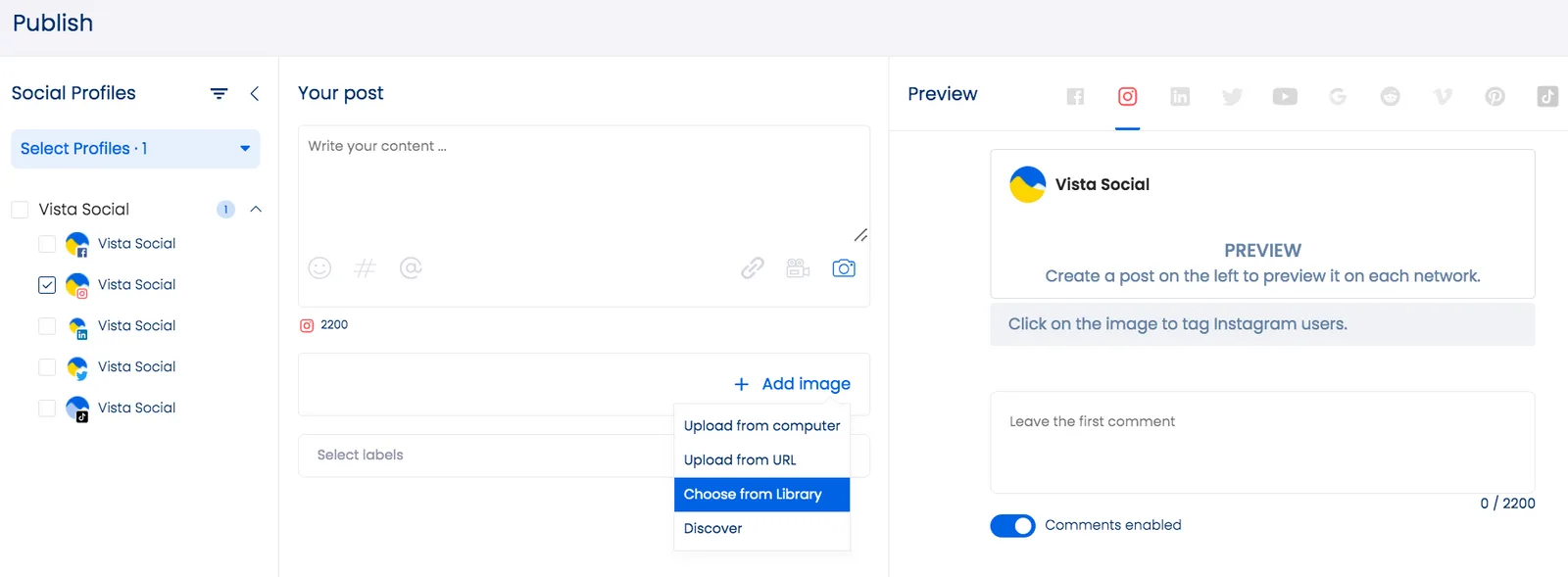The image size is (1568, 577).
Task: Click the hashtag icon in post editor
Action: (365, 268)
